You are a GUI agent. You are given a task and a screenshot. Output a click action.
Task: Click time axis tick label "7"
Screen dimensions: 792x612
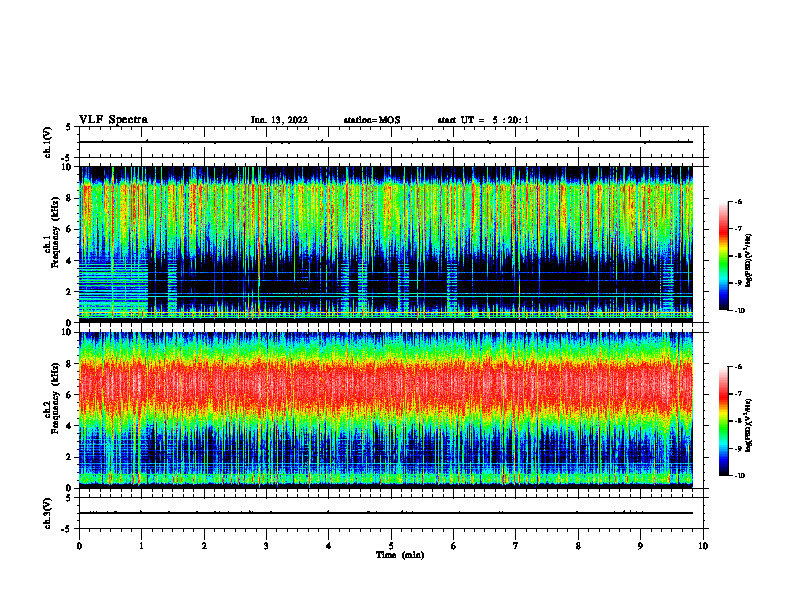pyautogui.click(x=516, y=546)
